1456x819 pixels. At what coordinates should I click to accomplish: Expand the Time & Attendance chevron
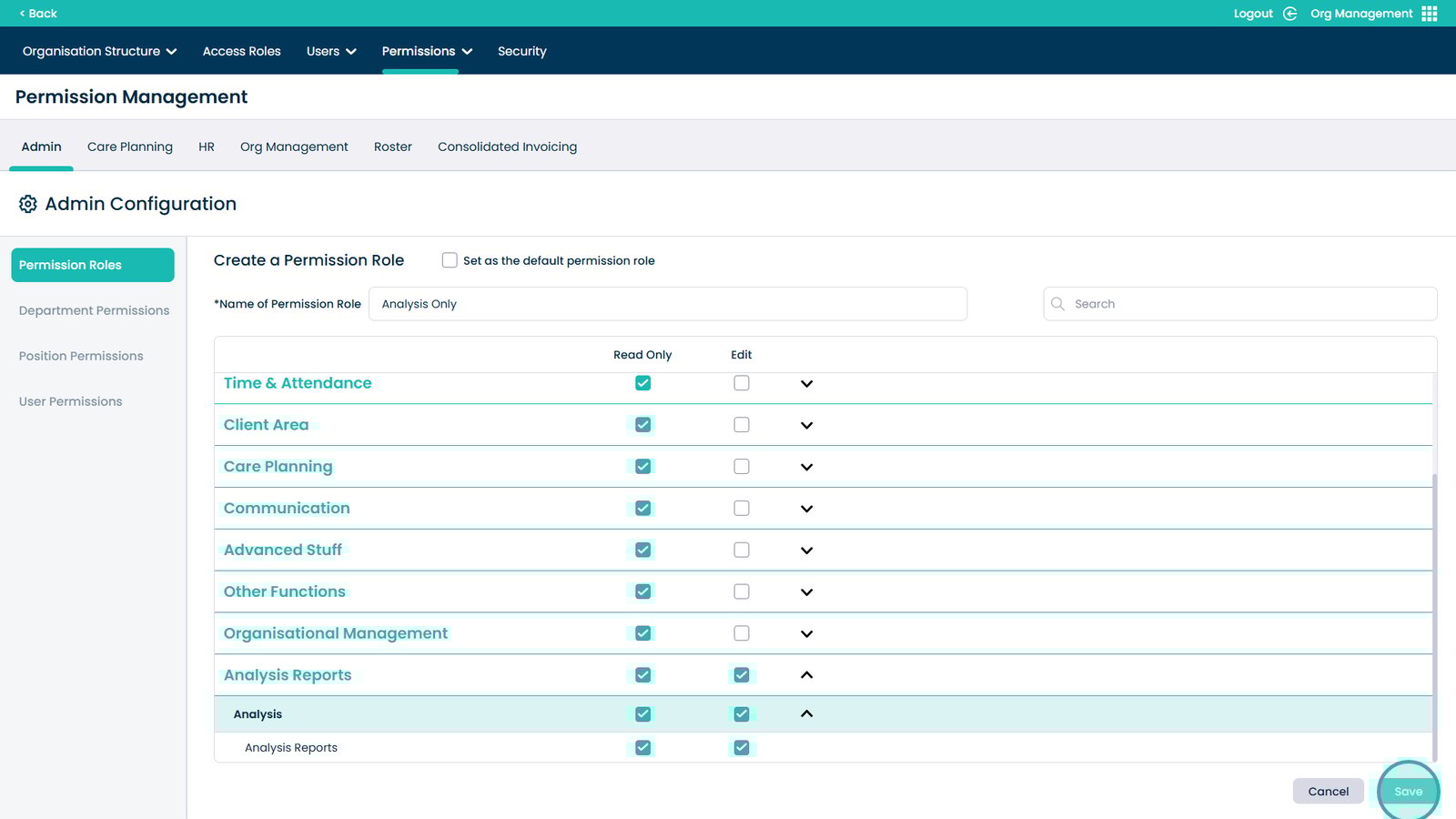pos(806,384)
